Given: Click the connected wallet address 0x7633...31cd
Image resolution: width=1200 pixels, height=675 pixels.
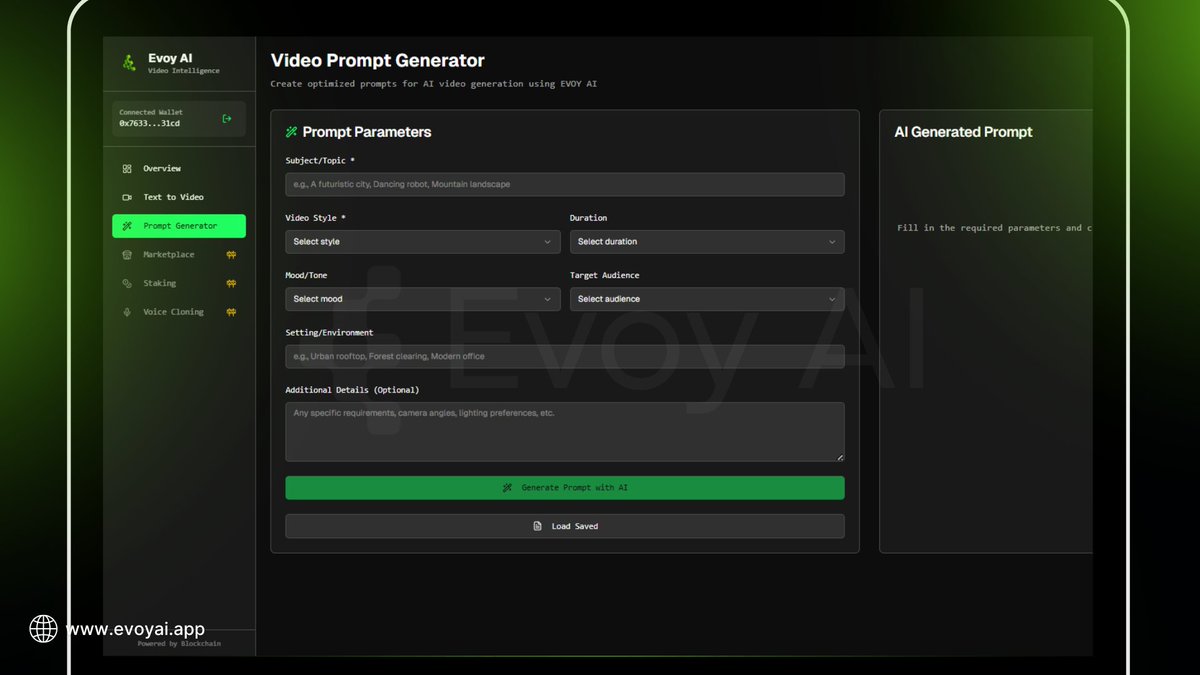Looking at the screenshot, I should pos(150,124).
